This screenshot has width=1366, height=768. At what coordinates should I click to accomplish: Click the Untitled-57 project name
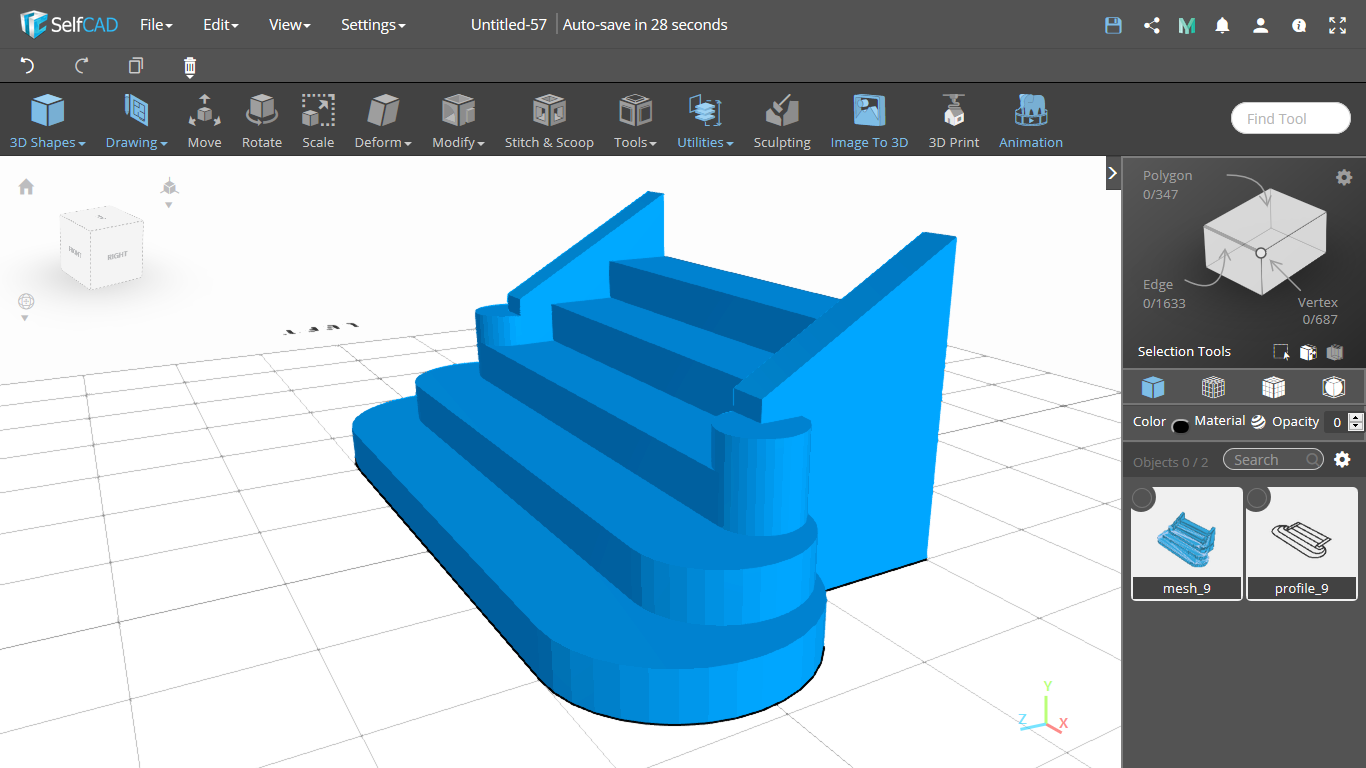pos(509,25)
